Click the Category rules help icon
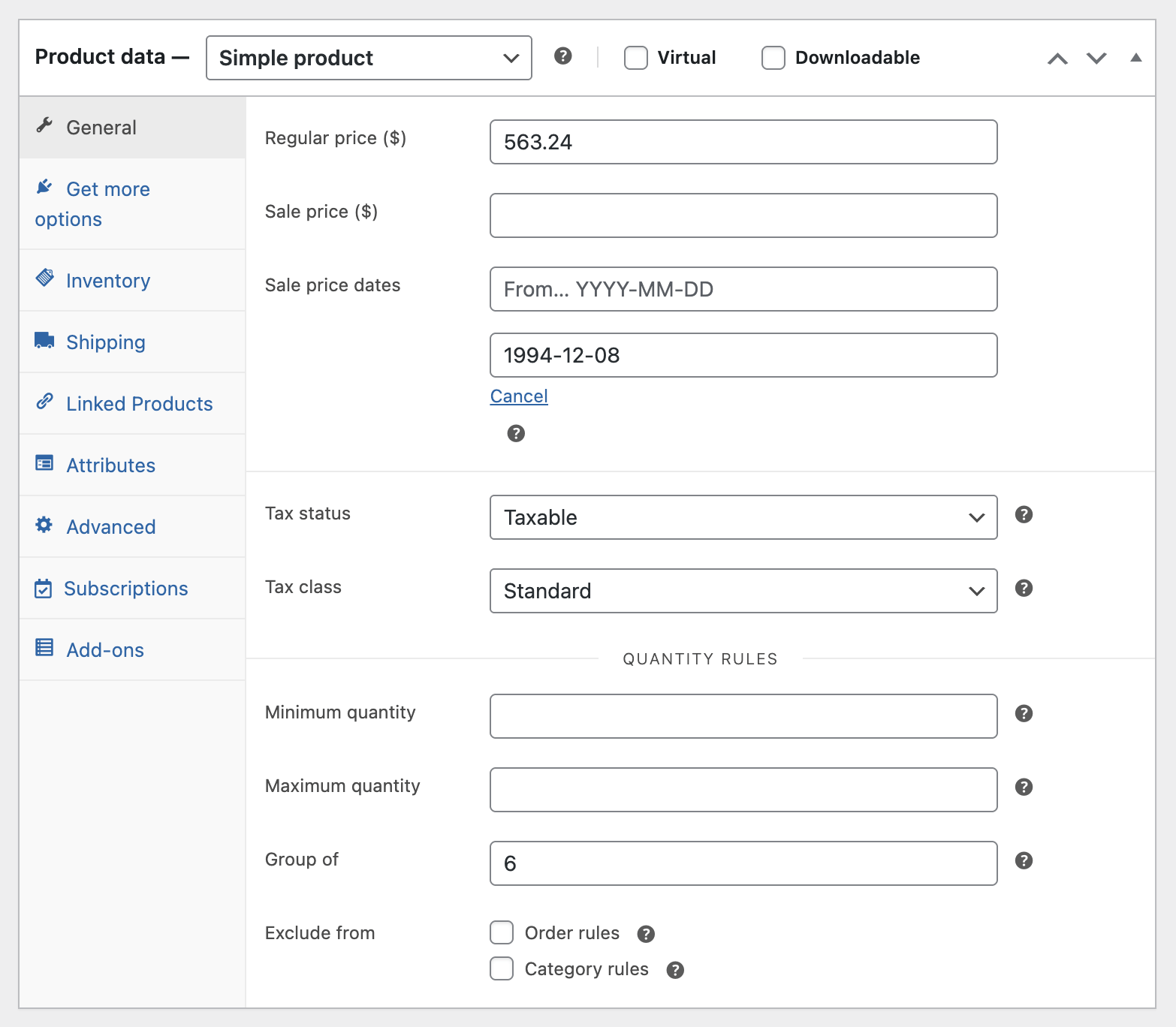This screenshot has width=1176, height=1027. (x=675, y=971)
